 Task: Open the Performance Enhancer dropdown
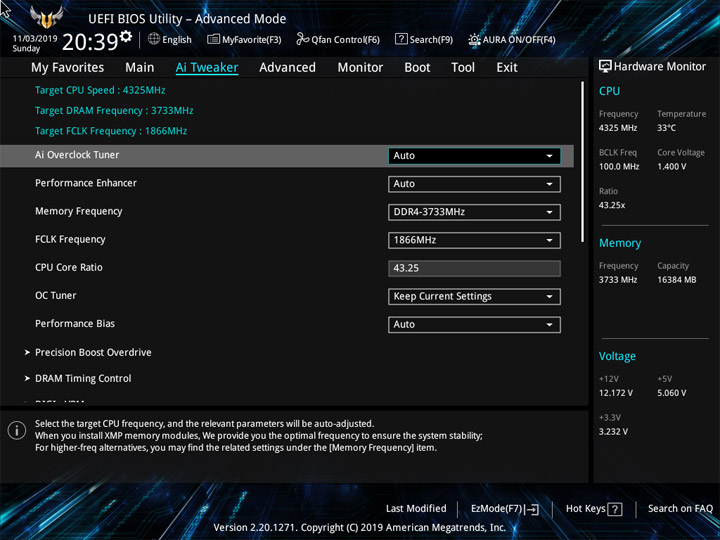pyautogui.click(x=474, y=184)
